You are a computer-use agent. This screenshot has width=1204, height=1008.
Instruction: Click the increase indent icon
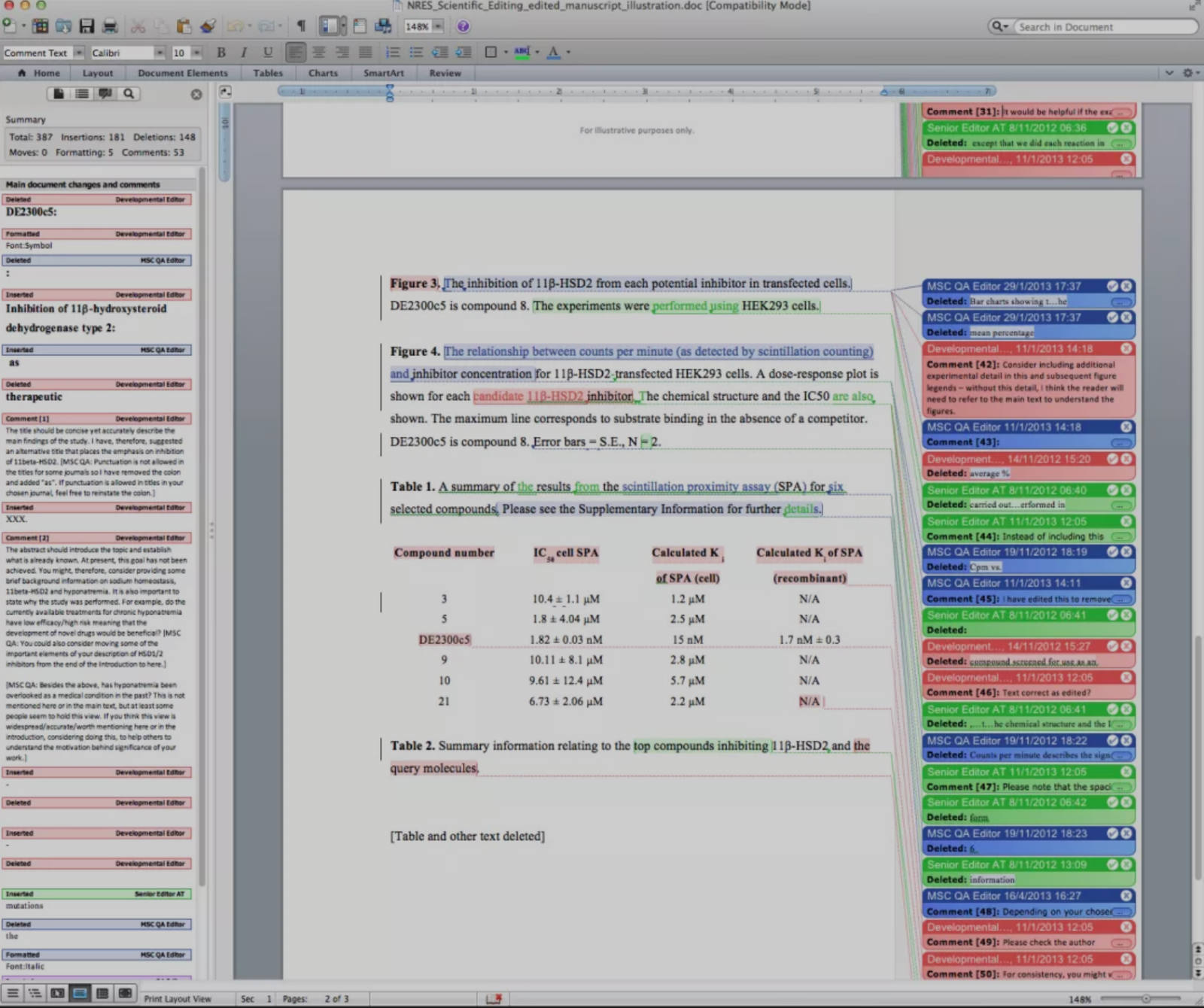(x=463, y=52)
